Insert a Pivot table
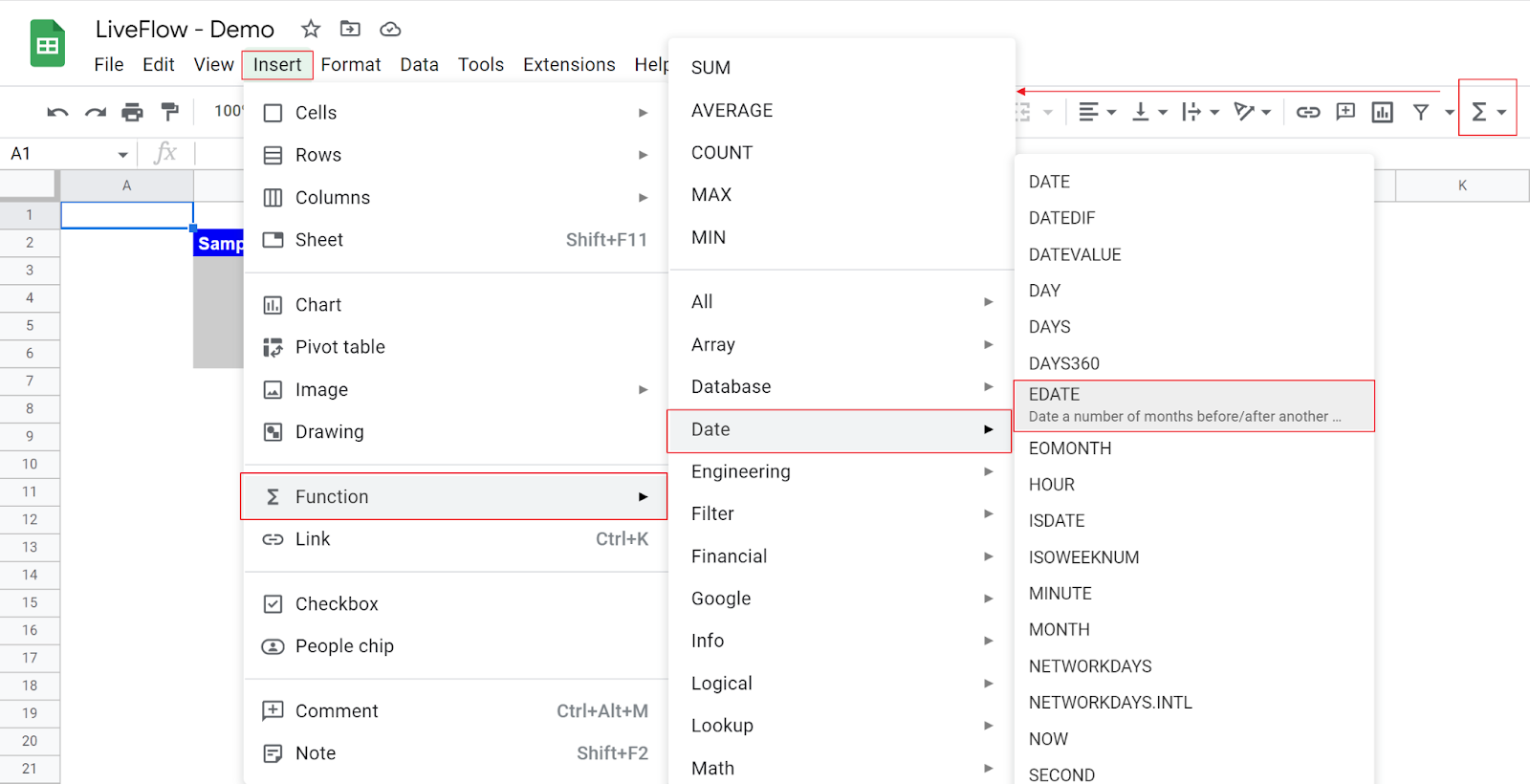1530x784 pixels. pyautogui.click(x=455, y=347)
